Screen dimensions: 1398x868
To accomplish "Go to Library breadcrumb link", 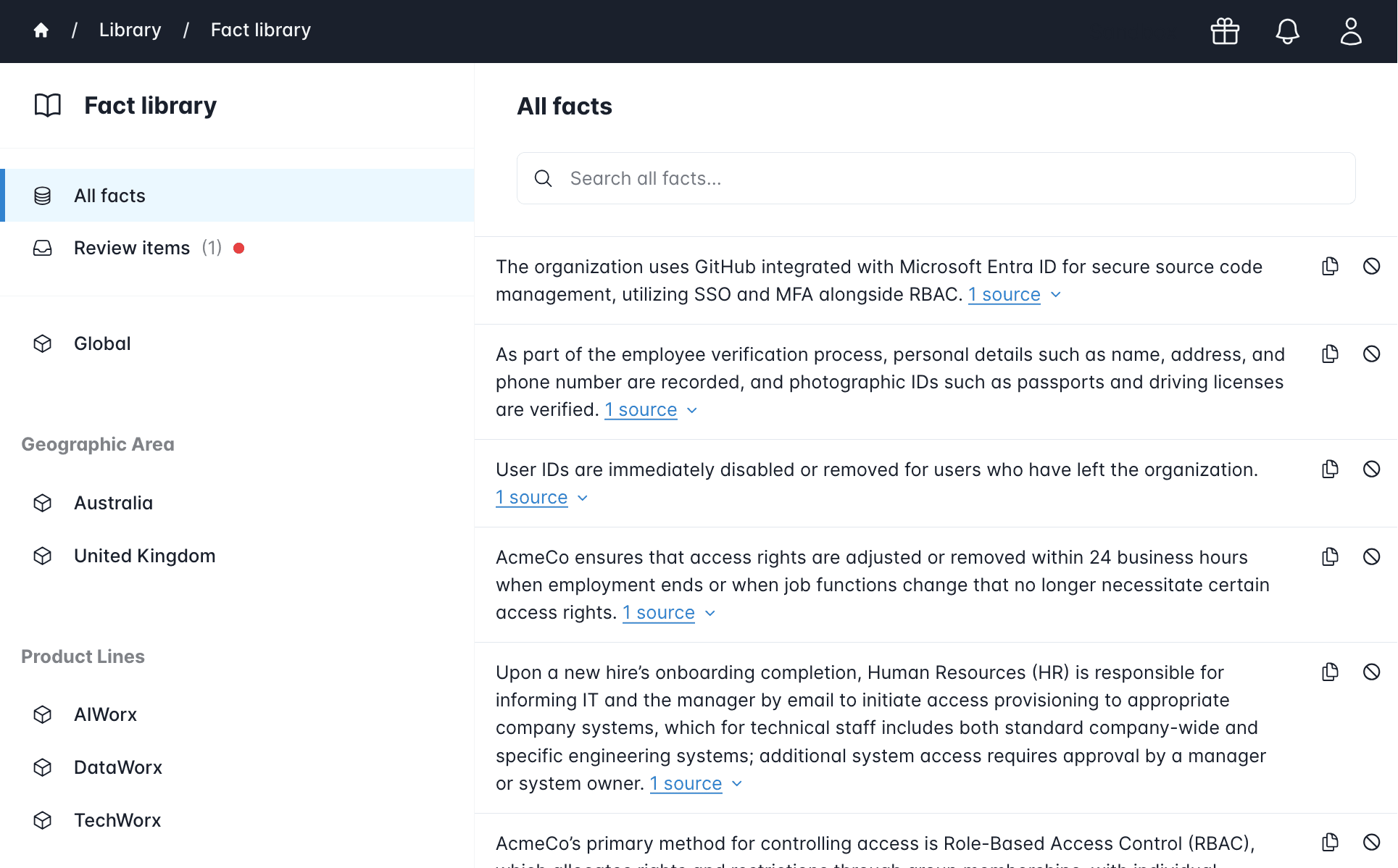I will [130, 30].
